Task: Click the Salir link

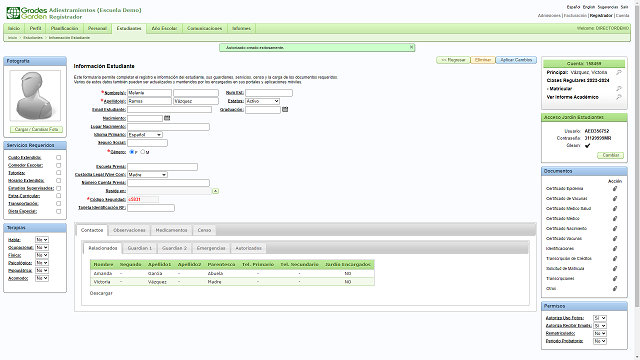Action: click(x=624, y=7)
